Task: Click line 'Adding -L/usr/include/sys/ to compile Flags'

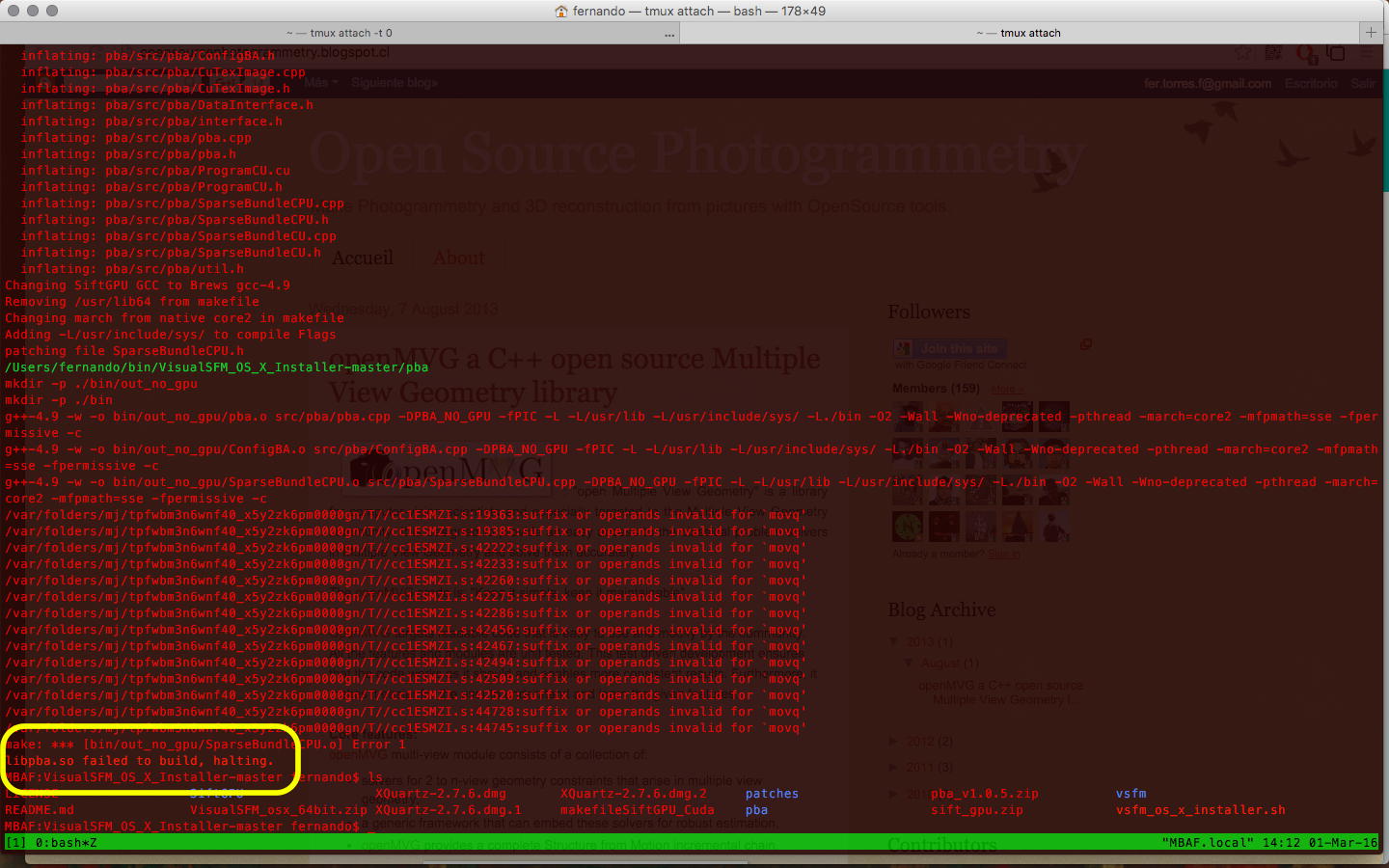Action: tap(170, 335)
